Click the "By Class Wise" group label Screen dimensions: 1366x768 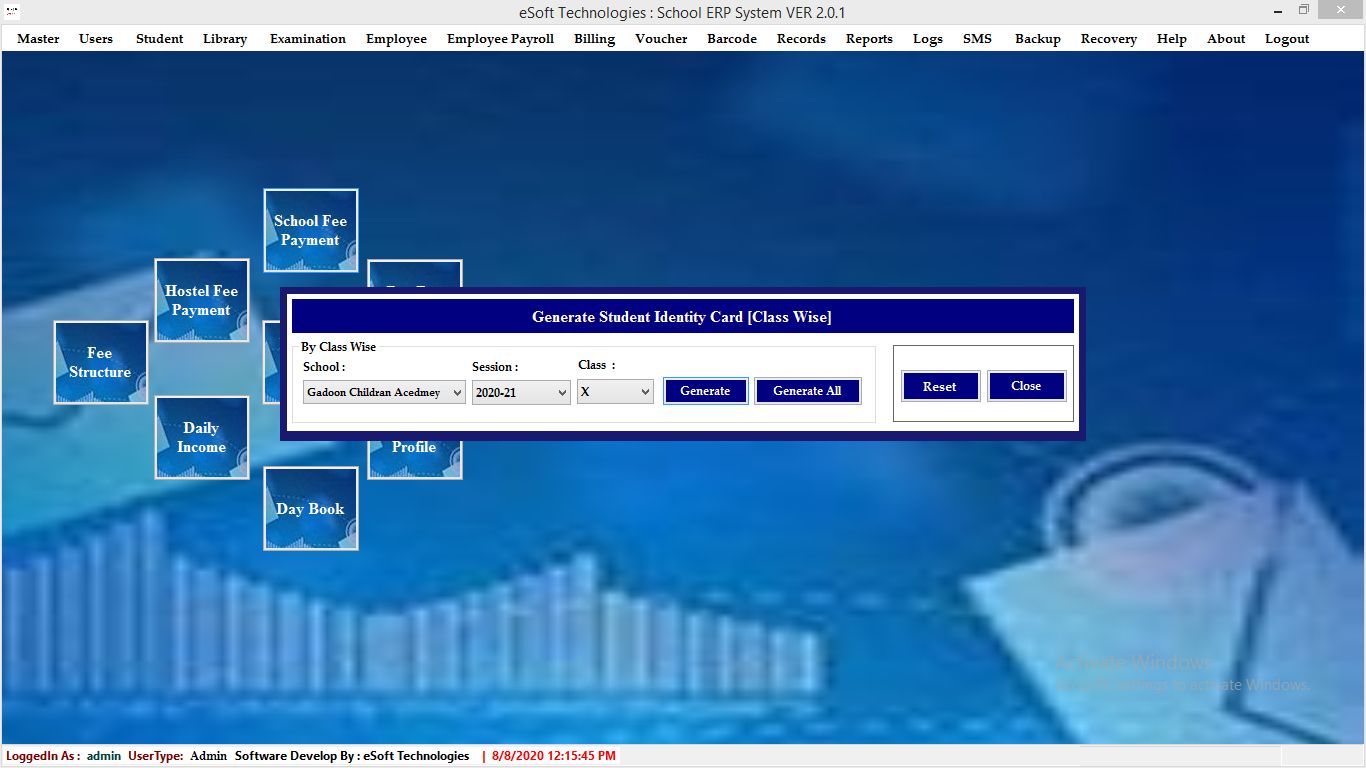(x=339, y=347)
